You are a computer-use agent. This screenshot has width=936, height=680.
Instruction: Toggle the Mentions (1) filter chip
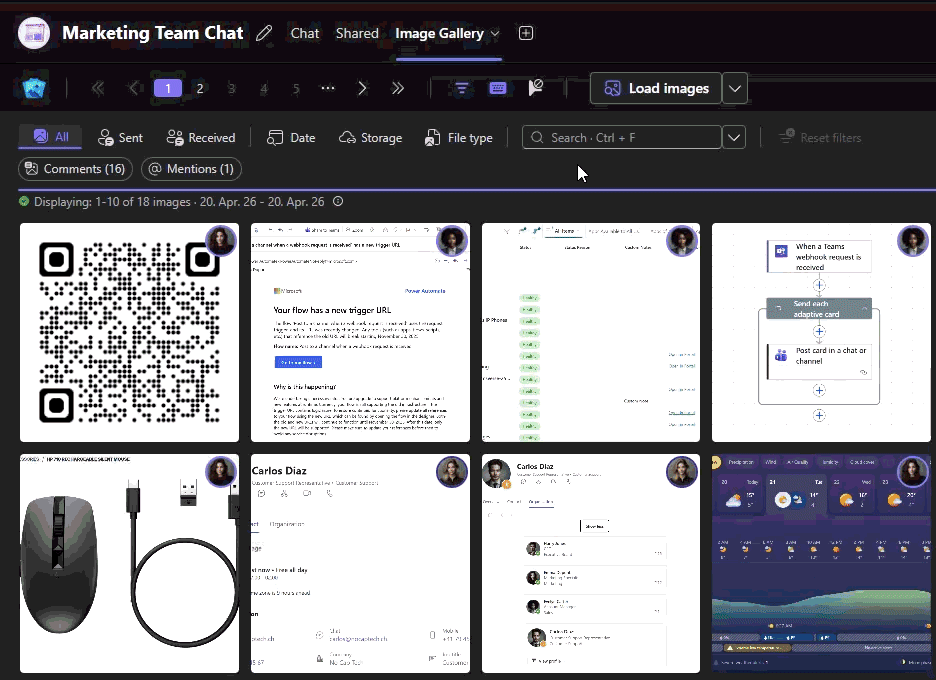pos(192,169)
